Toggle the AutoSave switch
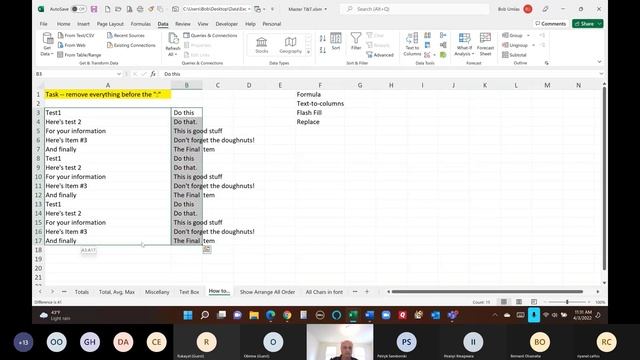640x360 pixels. point(78,9)
